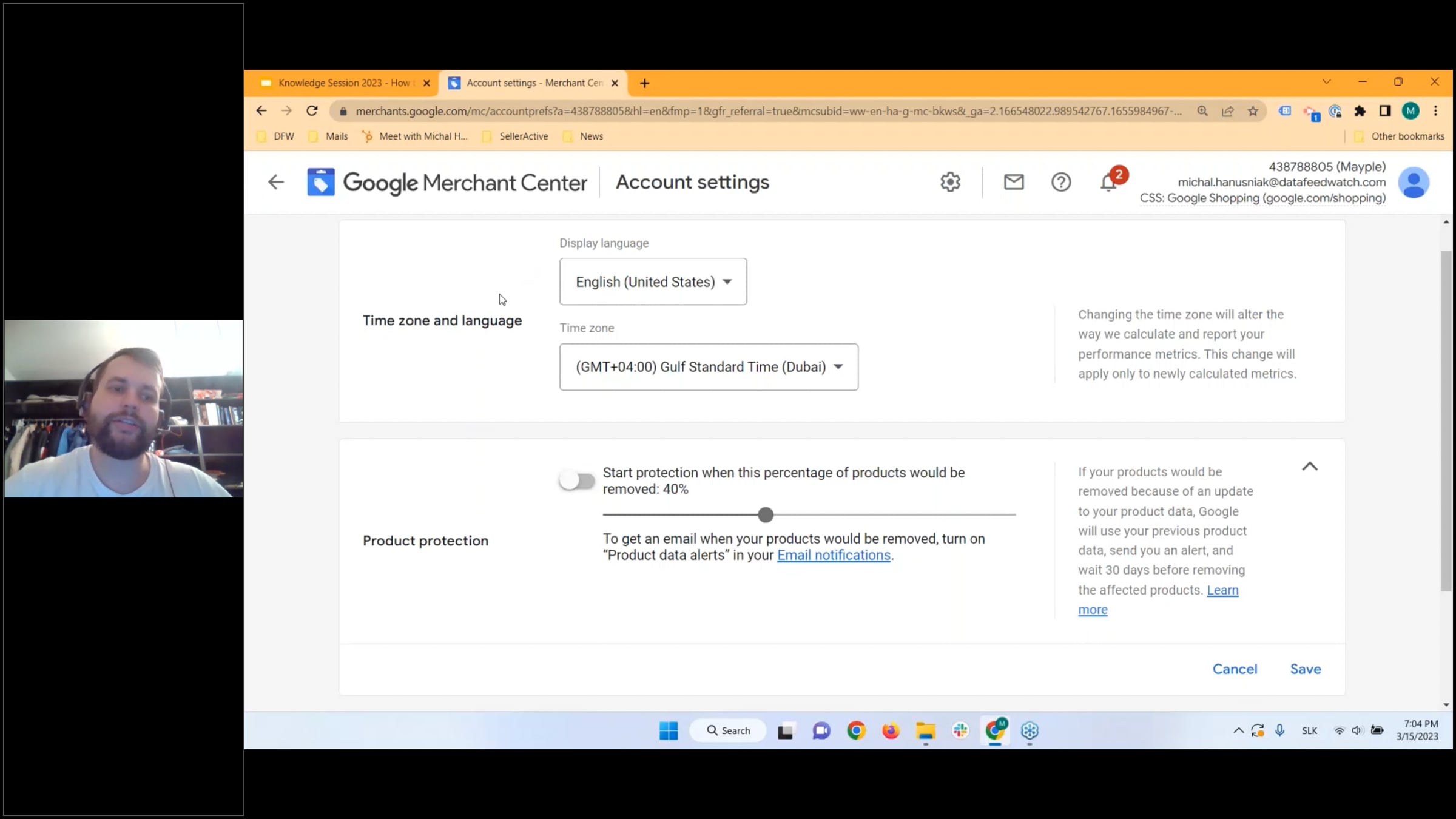Viewport: 1456px width, 819px height.
Task: Open a new browser tab
Action: click(x=644, y=83)
